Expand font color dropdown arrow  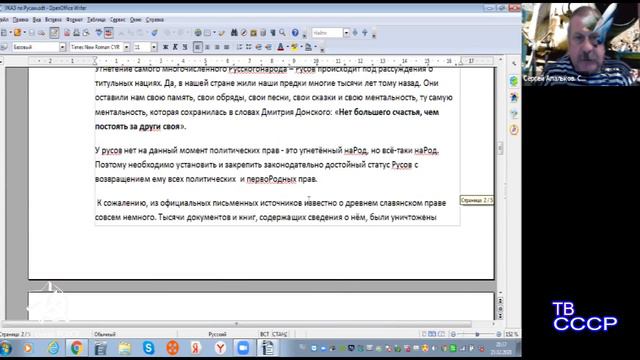pos(287,47)
